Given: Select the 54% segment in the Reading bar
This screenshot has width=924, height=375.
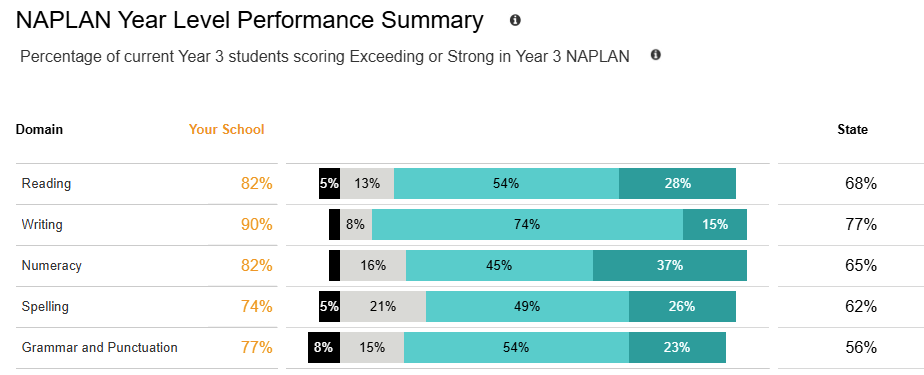Looking at the screenshot, I should pyautogui.click(x=506, y=183).
